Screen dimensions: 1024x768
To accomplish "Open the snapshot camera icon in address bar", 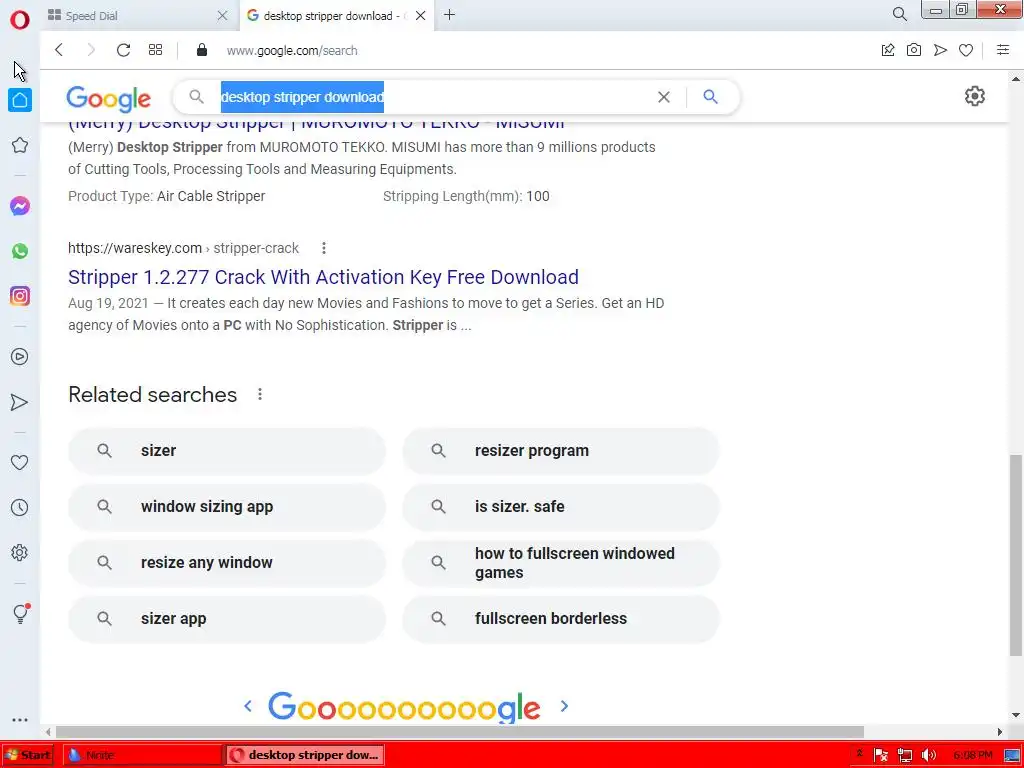I will (x=914, y=50).
